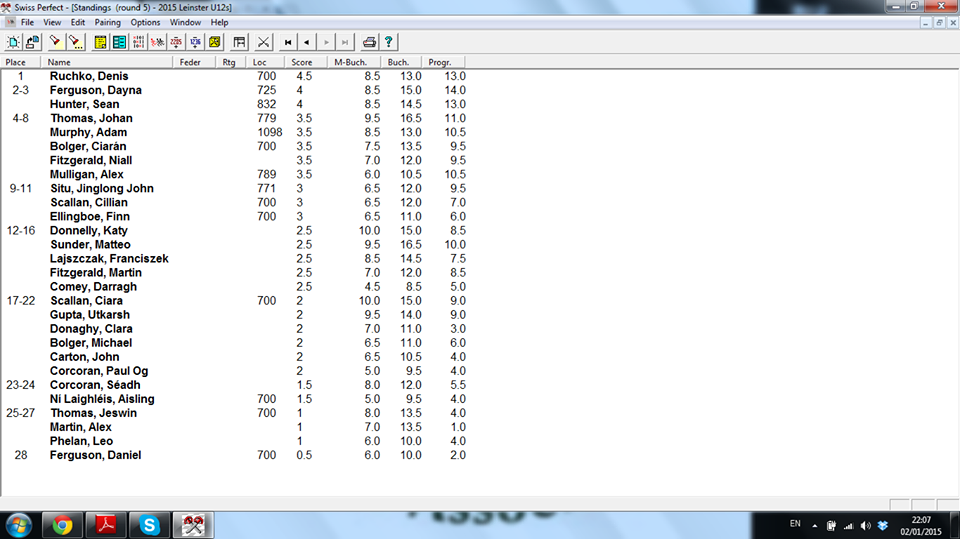This screenshot has width=960, height=539.
Task: Click the volume speaker icon in tray
Action: click(x=865, y=525)
